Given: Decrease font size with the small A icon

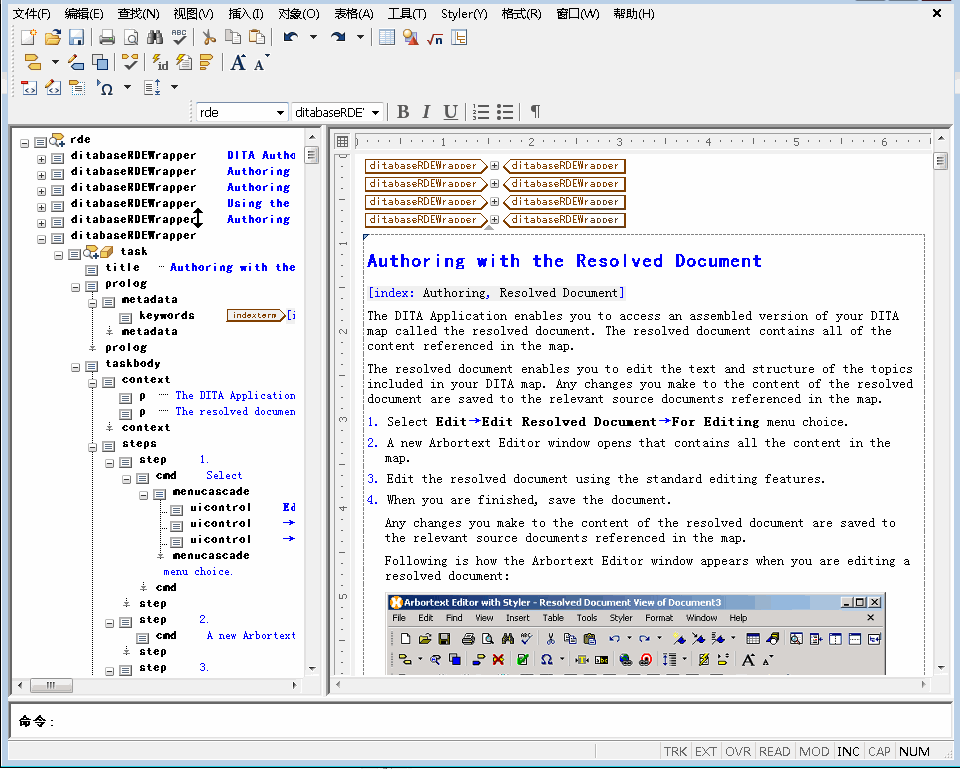Looking at the screenshot, I should [261, 62].
